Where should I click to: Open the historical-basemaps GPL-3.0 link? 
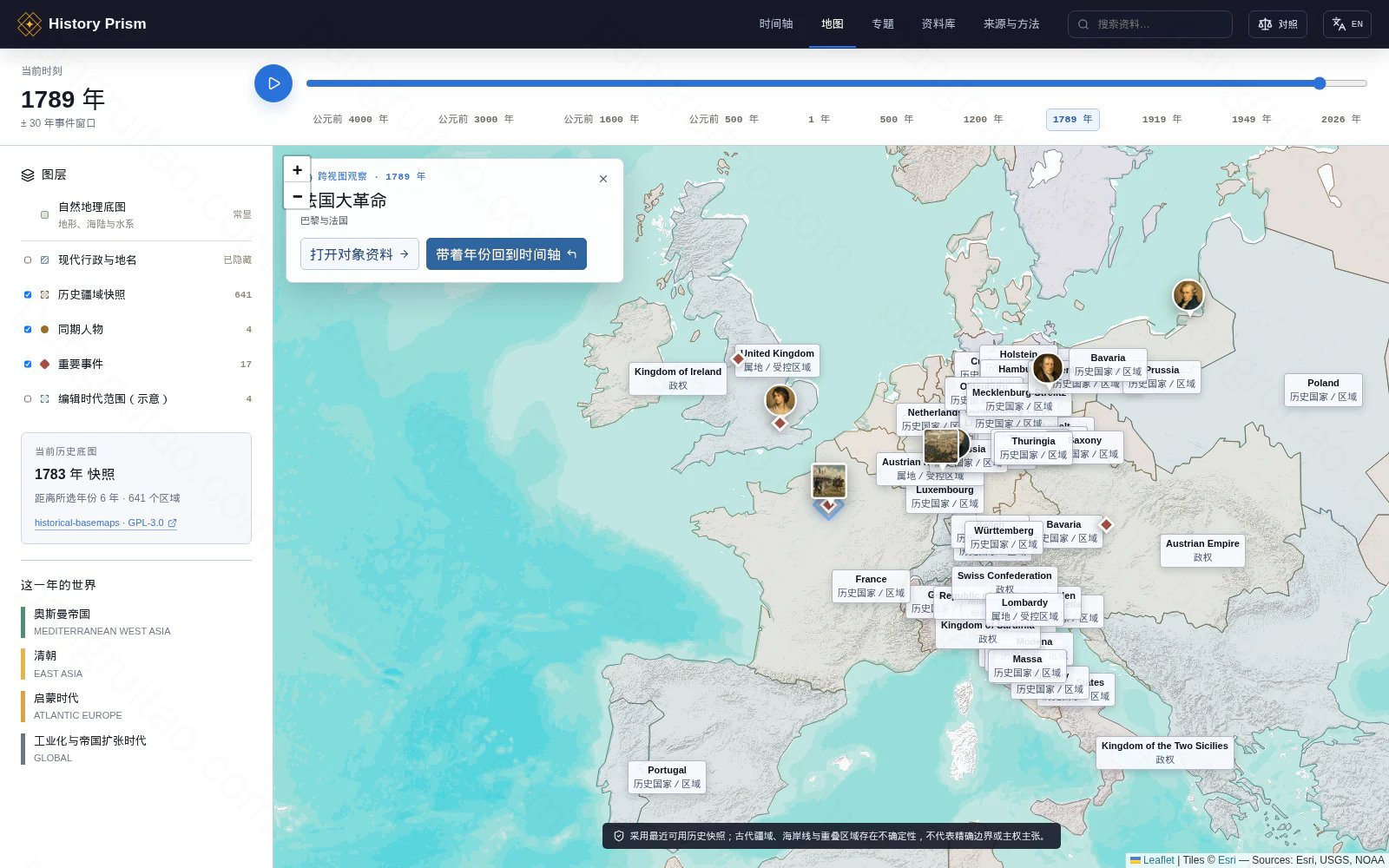pyautogui.click(x=106, y=523)
